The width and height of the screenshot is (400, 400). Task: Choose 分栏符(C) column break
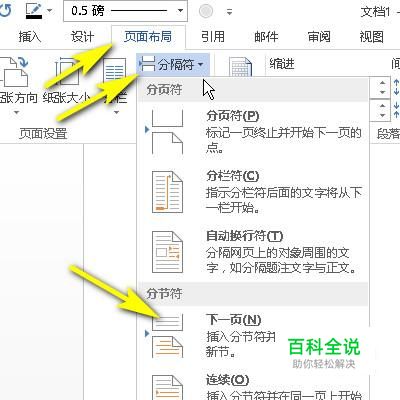(x=253, y=192)
